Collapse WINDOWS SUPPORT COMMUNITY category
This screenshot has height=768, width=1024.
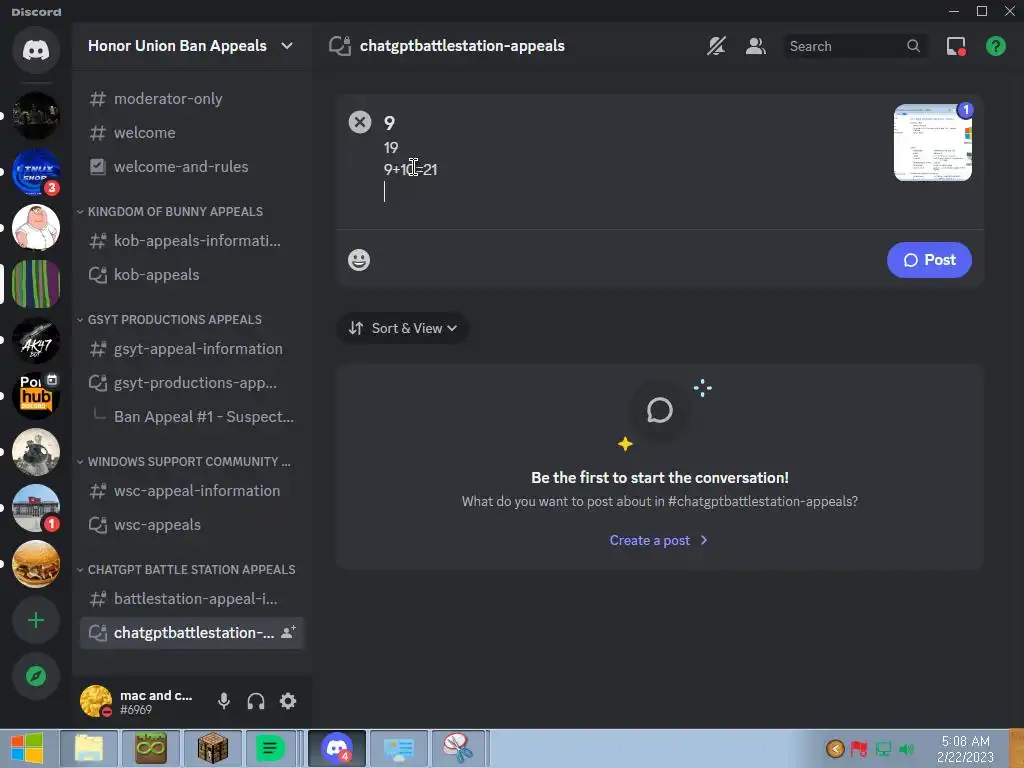(184, 462)
